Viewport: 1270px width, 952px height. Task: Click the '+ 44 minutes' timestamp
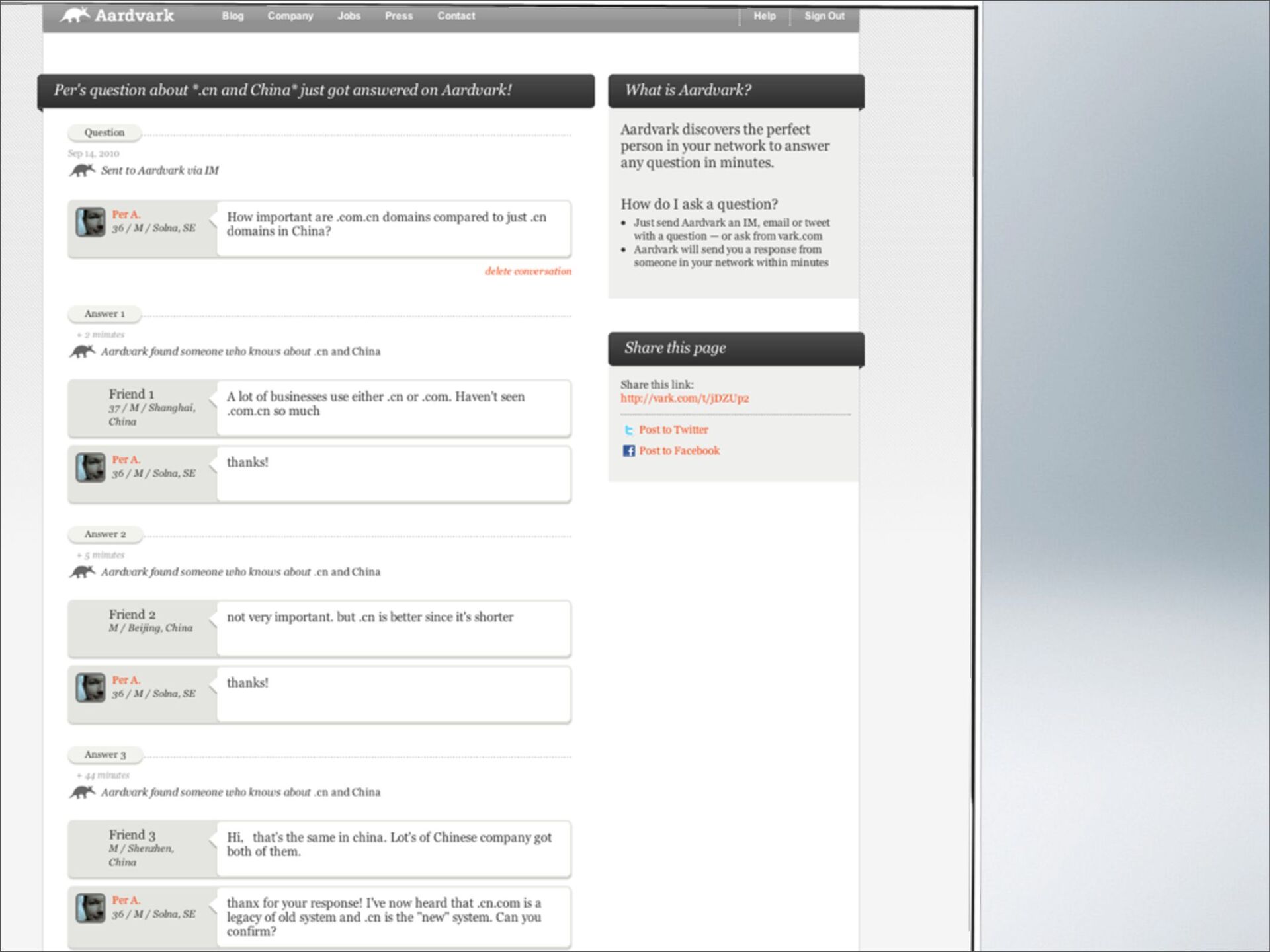point(103,775)
